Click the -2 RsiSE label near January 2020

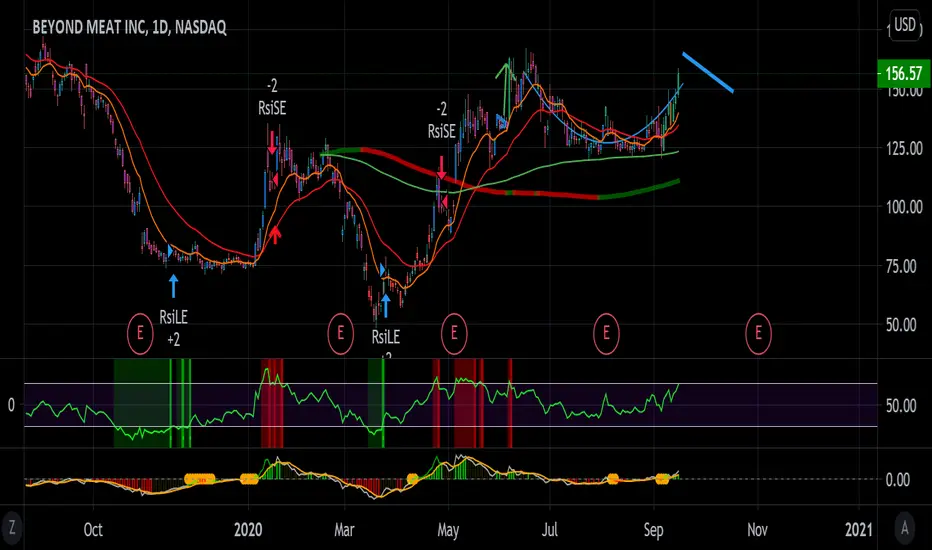(272, 97)
